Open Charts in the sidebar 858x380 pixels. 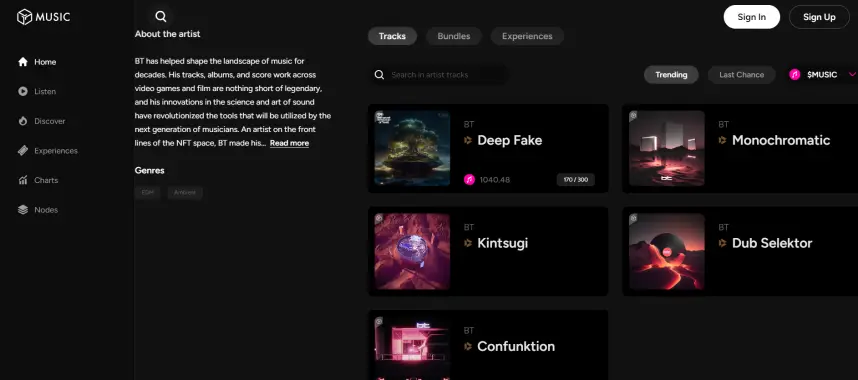(46, 180)
